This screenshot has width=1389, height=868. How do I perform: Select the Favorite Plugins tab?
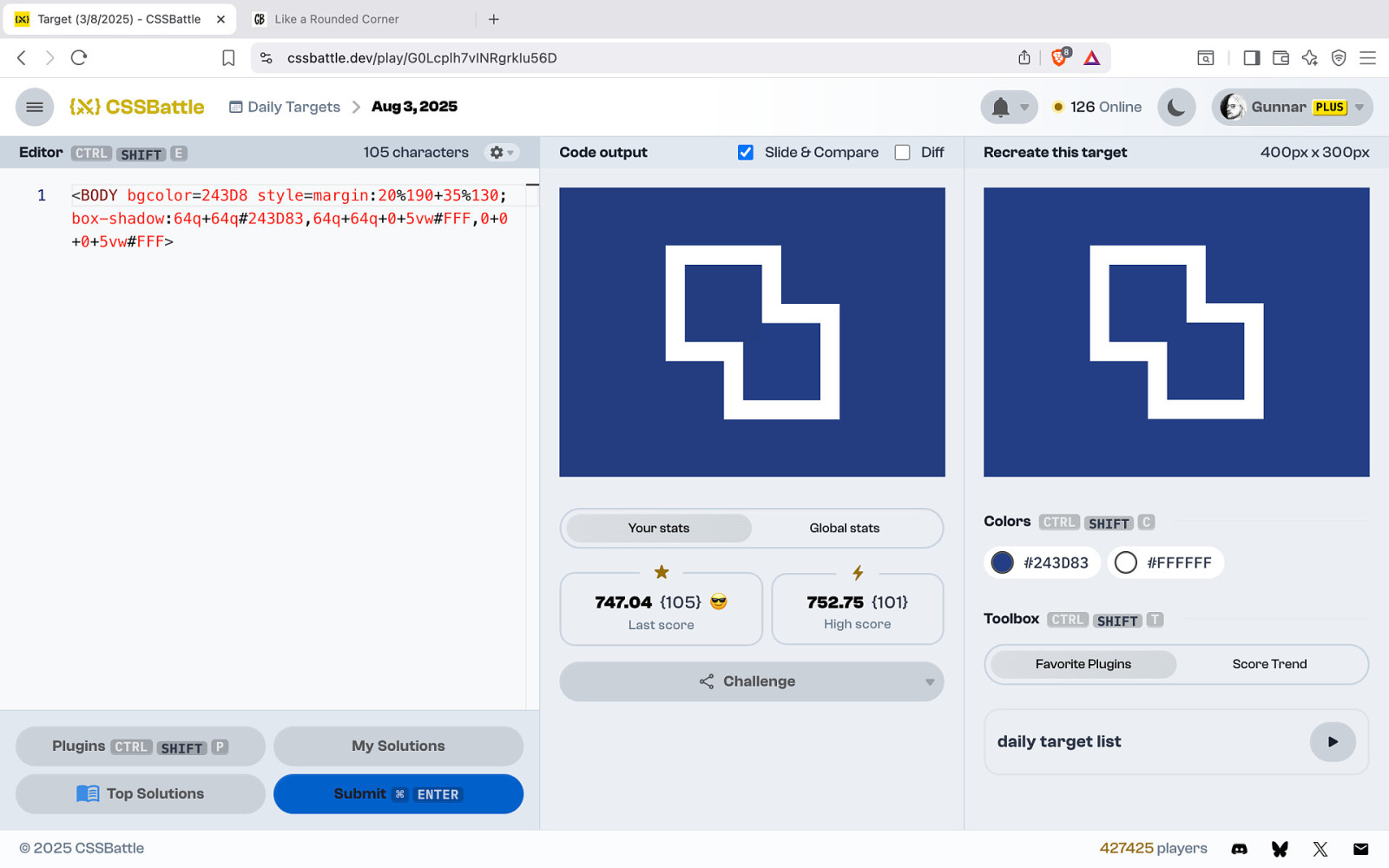[1083, 664]
